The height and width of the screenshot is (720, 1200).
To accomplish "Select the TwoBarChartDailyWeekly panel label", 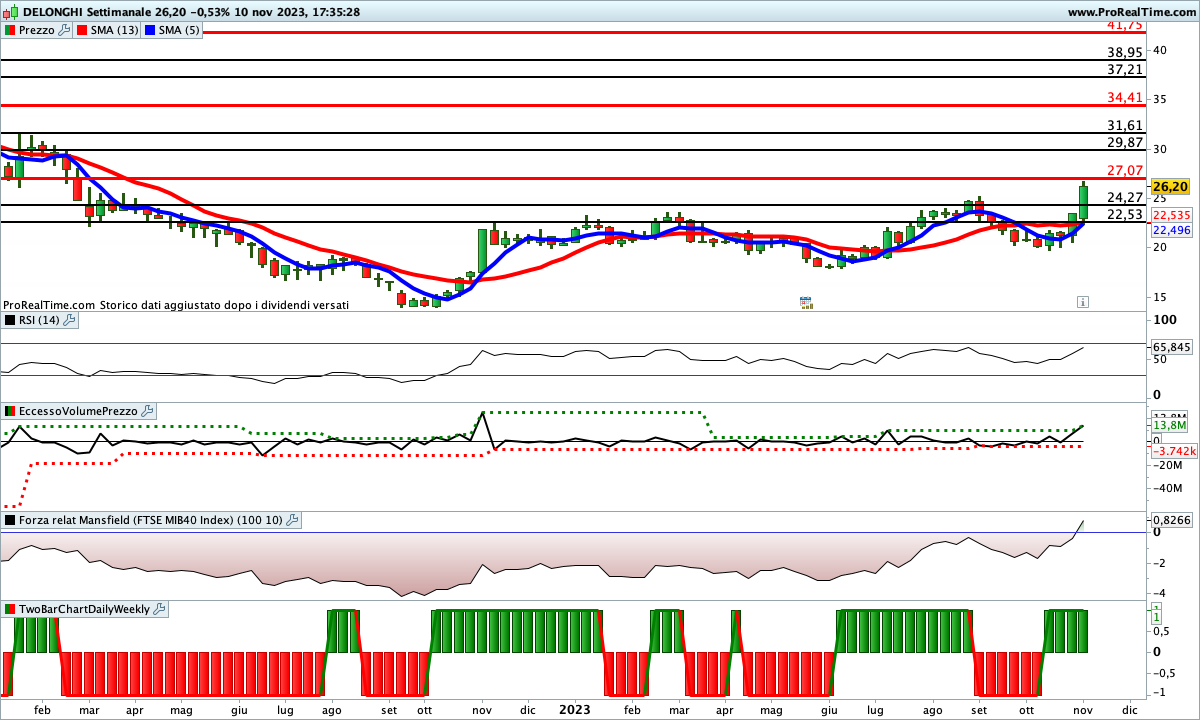I will [84, 608].
